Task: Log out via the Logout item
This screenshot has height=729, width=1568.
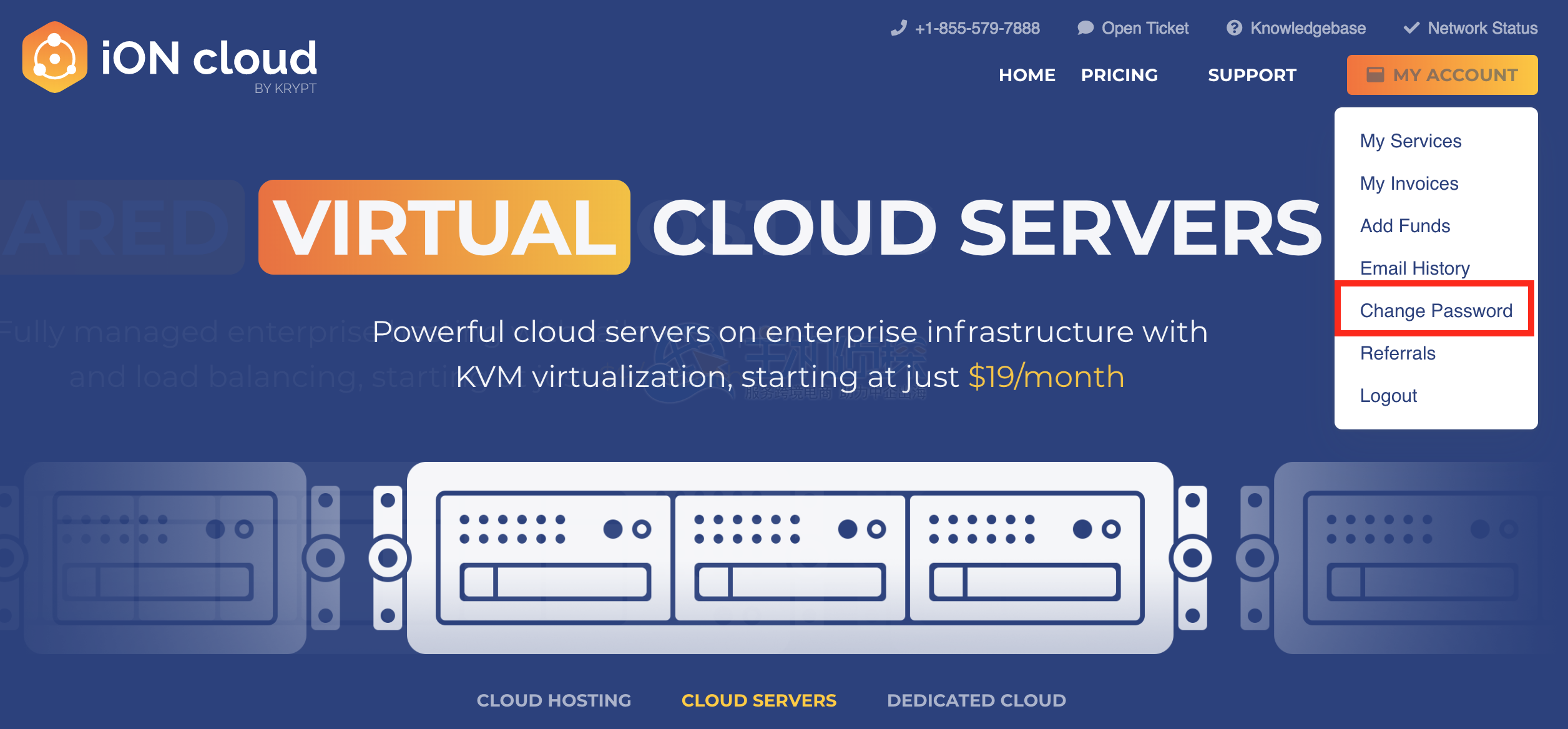Action: tap(1388, 396)
